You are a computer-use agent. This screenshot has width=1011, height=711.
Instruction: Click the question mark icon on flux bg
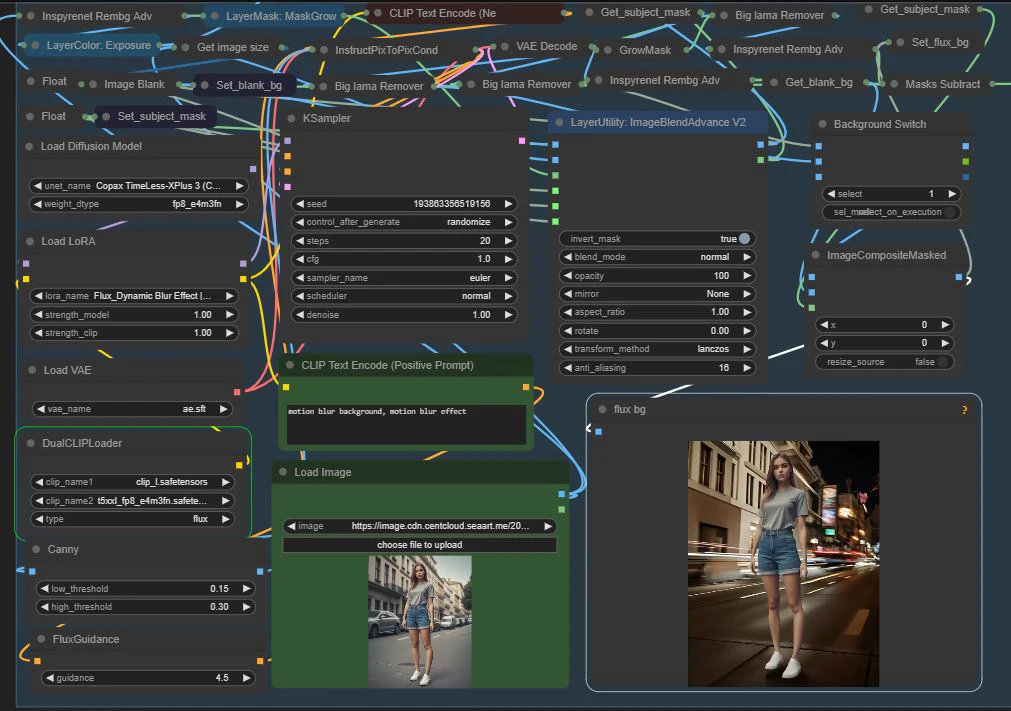[964, 410]
